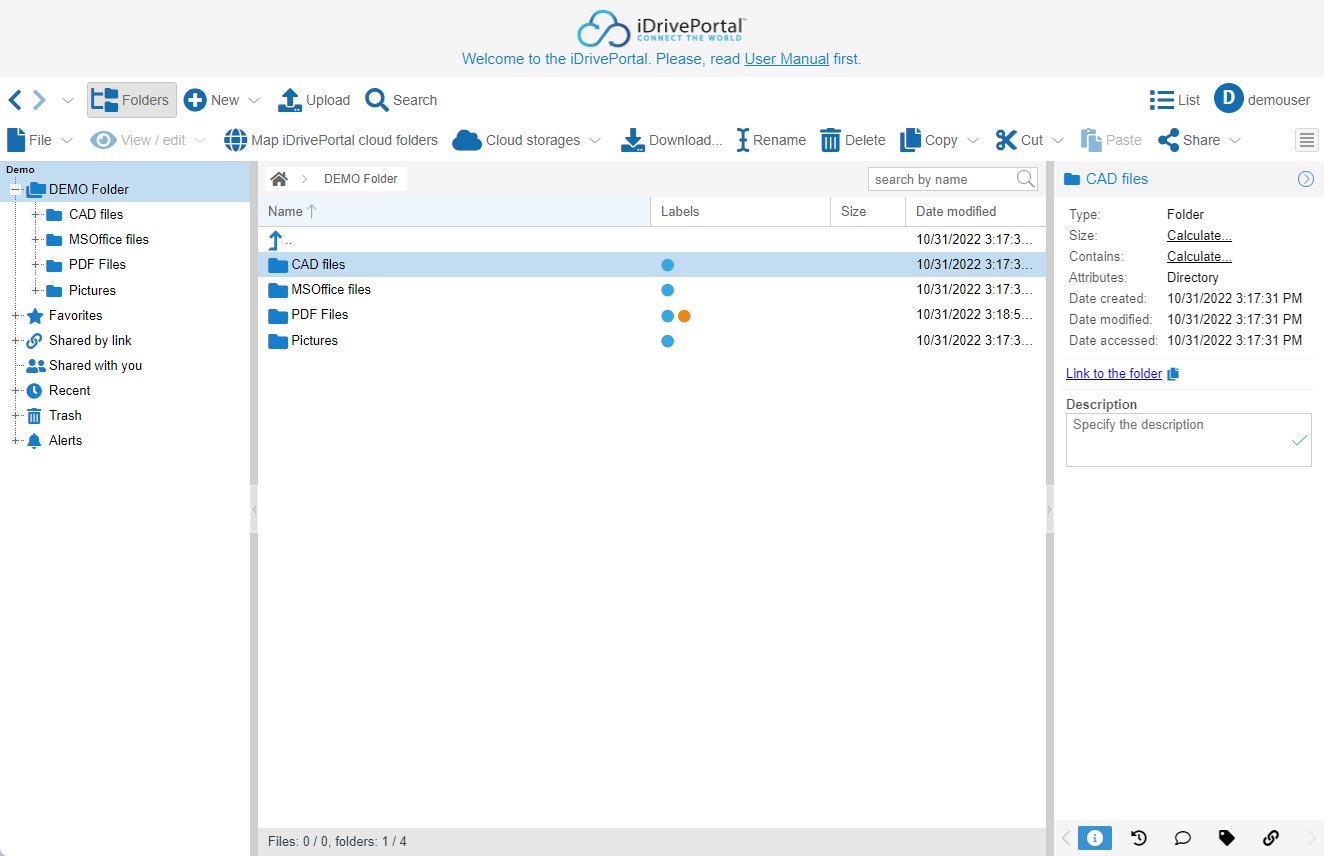The width and height of the screenshot is (1324, 856).
Task: Click orange label dot on PDF Files
Action: tap(684, 316)
